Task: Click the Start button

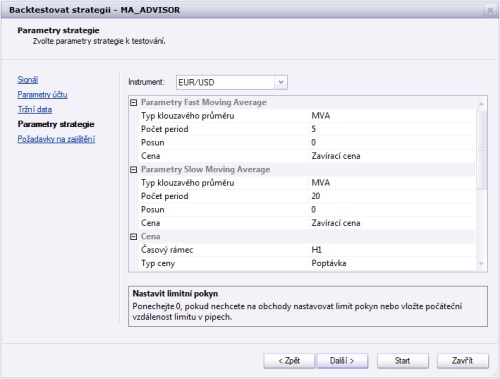Action: 403,361
